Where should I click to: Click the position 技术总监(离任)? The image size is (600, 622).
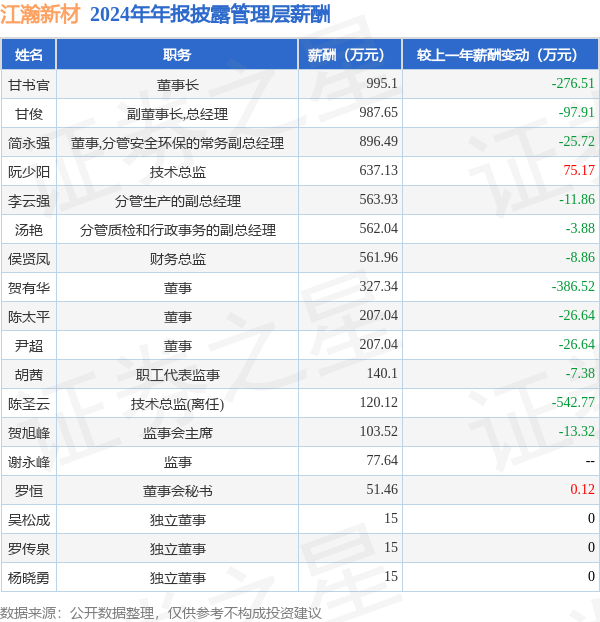pyautogui.click(x=177, y=404)
